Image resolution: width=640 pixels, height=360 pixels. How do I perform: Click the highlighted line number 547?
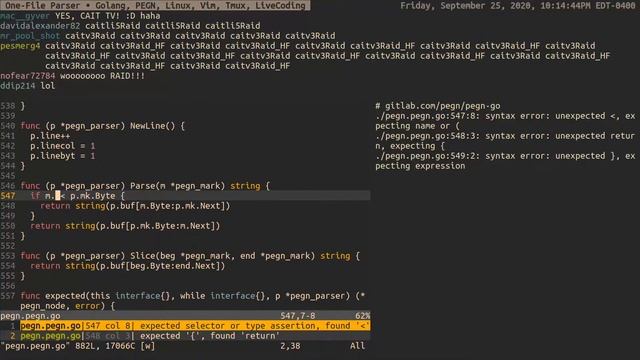pyautogui.click(x=8, y=196)
